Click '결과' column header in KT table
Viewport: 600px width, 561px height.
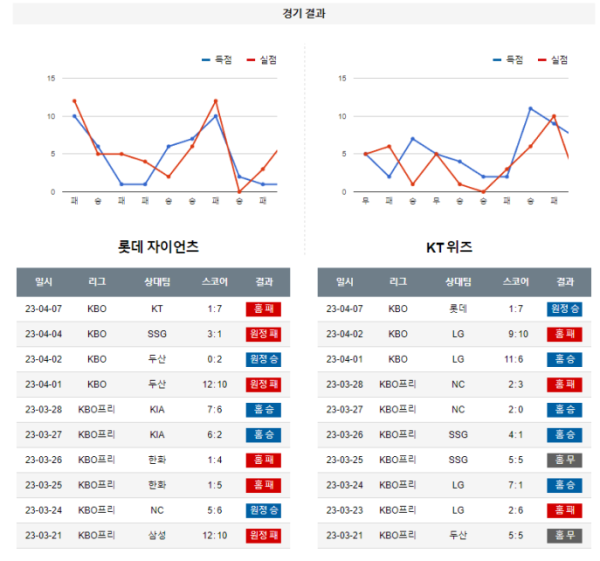pos(565,282)
